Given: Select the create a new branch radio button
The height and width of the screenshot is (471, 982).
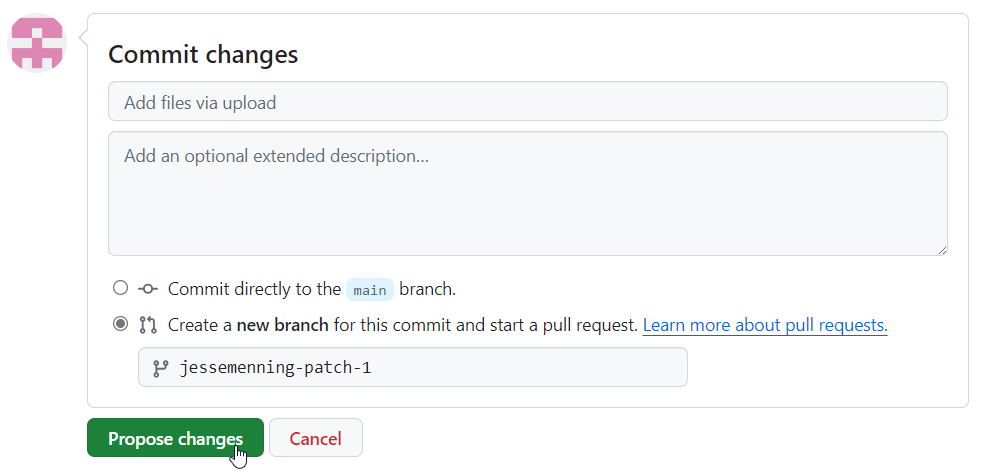Looking at the screenshot, I should [x=121, y=324].
